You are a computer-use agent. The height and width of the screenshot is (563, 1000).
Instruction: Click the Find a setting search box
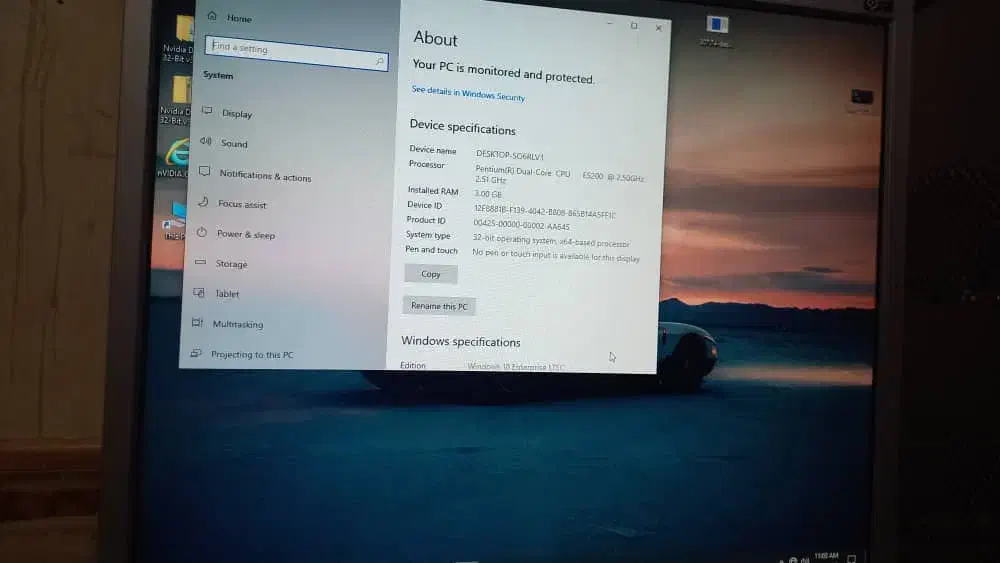(297, 53)
